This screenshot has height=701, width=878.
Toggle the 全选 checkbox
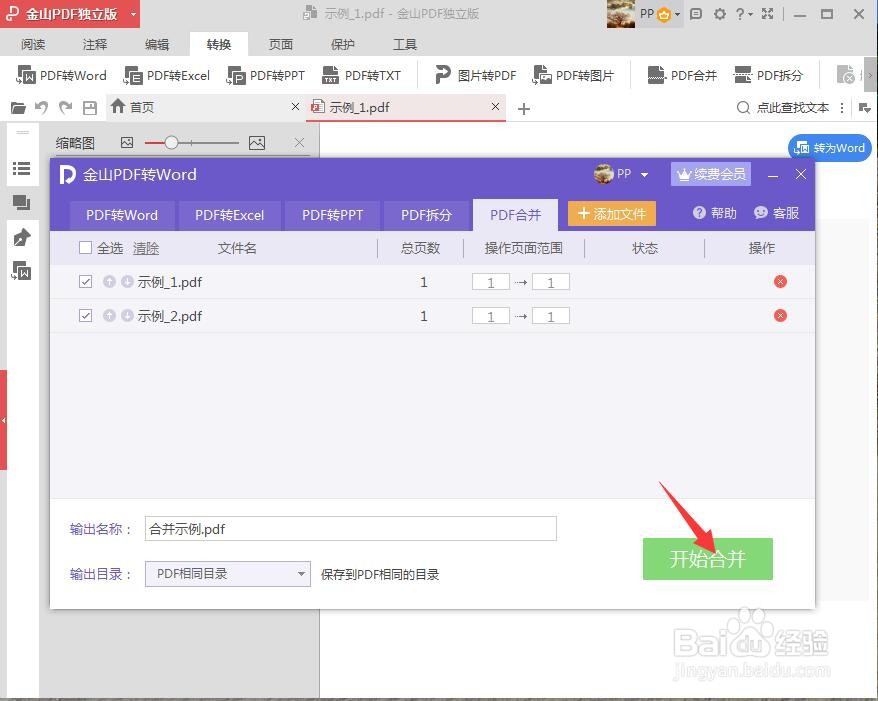pyautogui.click(x=86, y=247)
